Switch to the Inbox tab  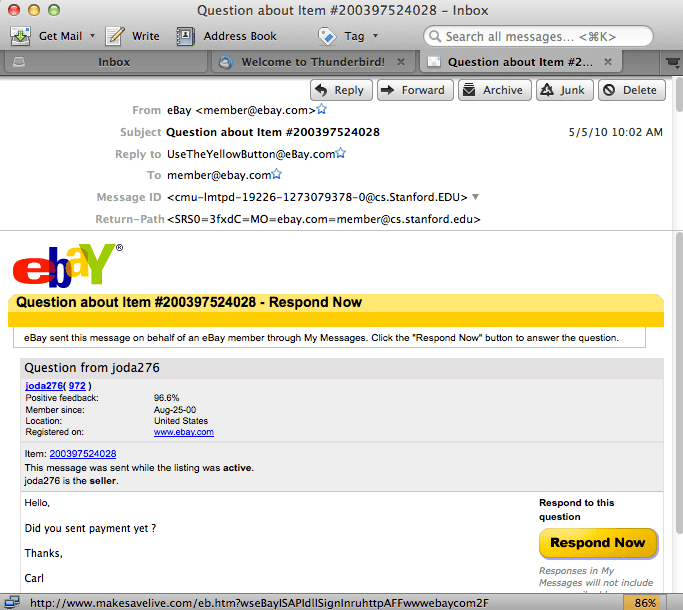click(x=105, y=62)
